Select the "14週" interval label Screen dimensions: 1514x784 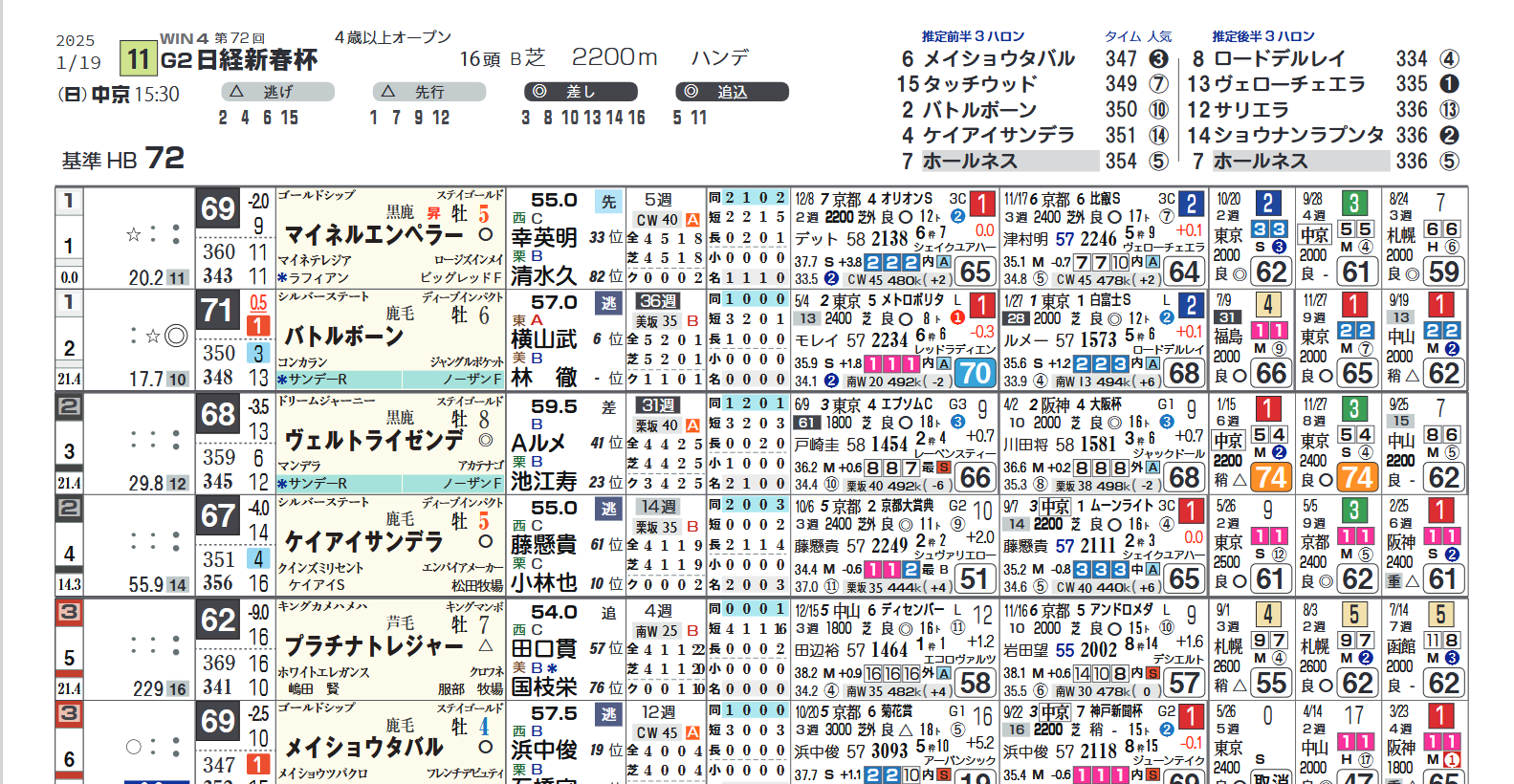657,507
